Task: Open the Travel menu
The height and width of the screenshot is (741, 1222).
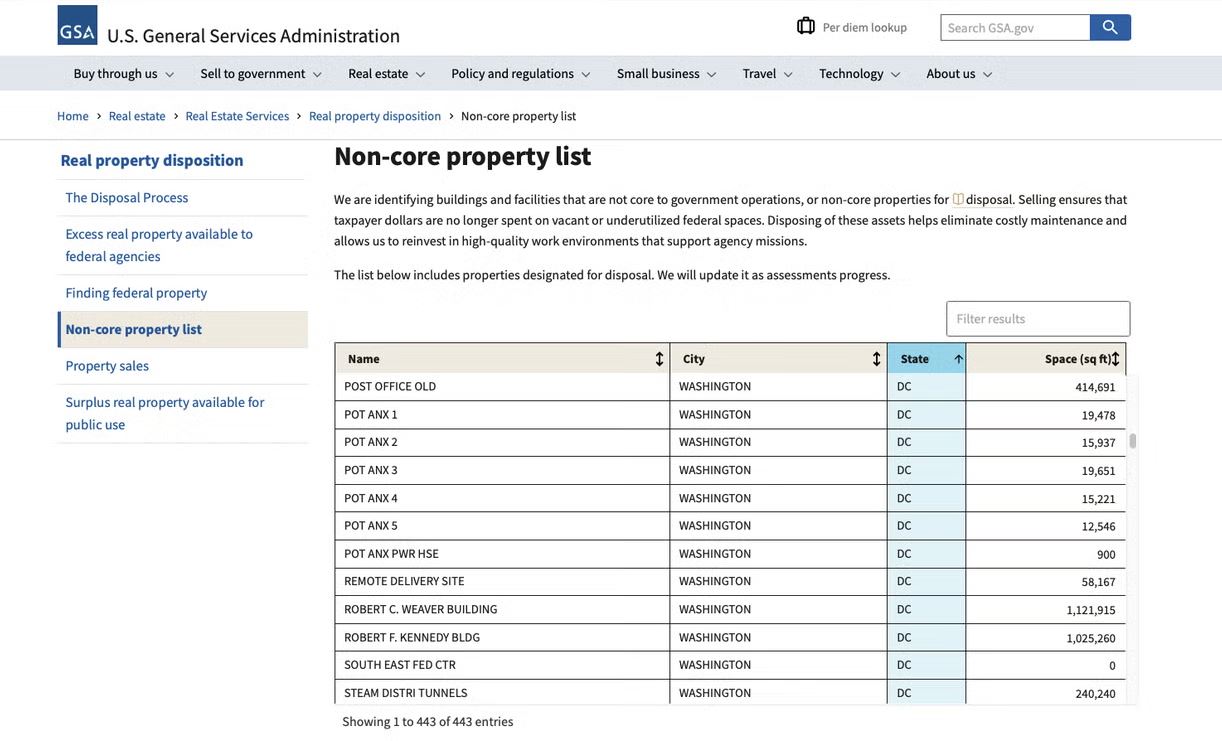Action: click(767, 74)
